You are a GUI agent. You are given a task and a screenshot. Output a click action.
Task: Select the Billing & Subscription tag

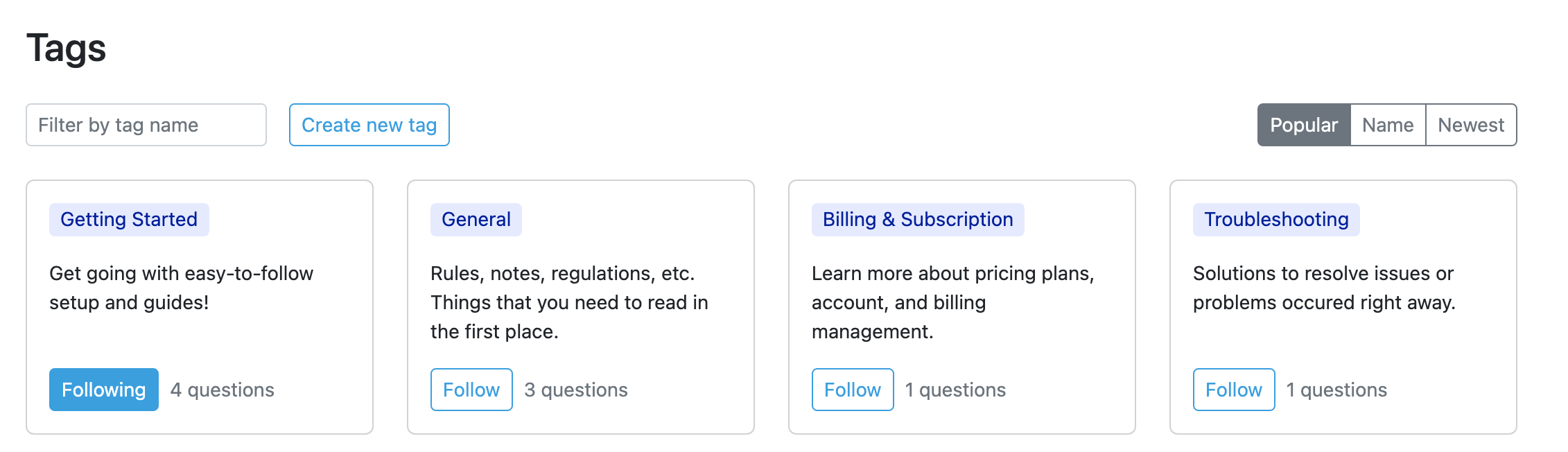tap(916, 219)
